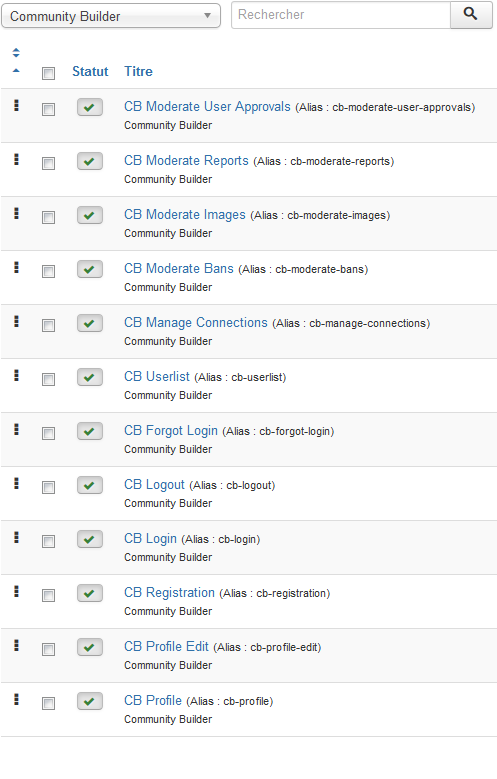Click the magnifier search button
497x779 pixels.
click(x=471, y=15)
